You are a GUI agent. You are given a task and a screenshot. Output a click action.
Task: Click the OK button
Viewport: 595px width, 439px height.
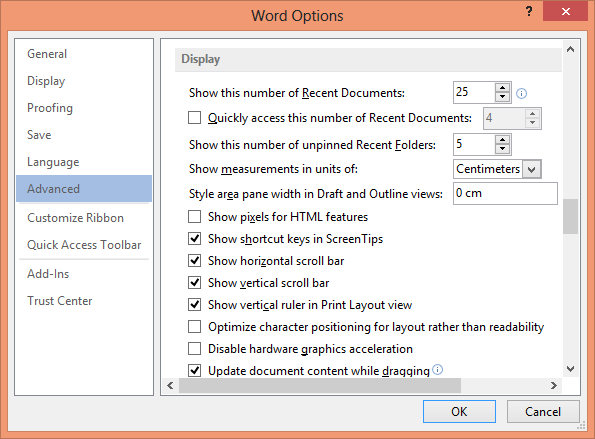[459, 411]
